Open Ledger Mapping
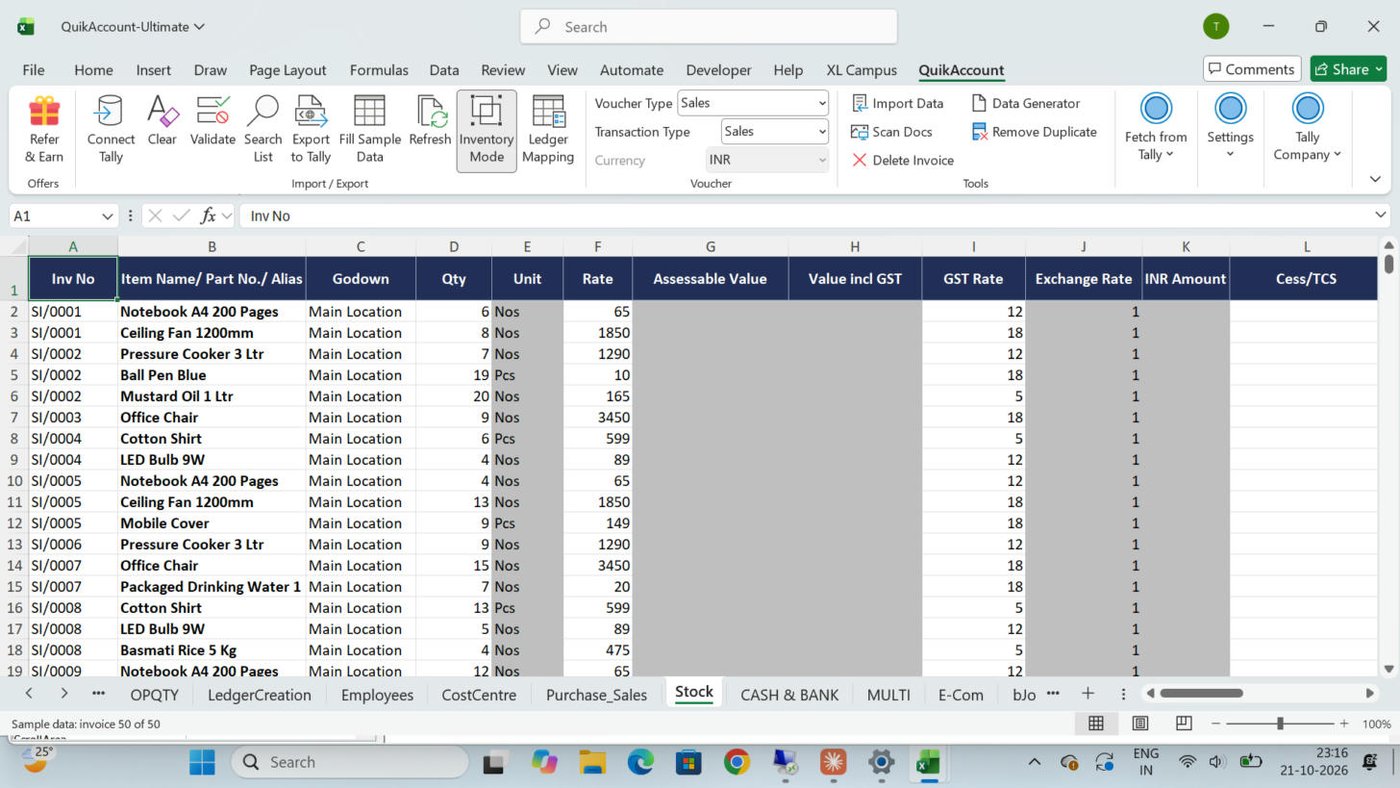 pos(548,130)
